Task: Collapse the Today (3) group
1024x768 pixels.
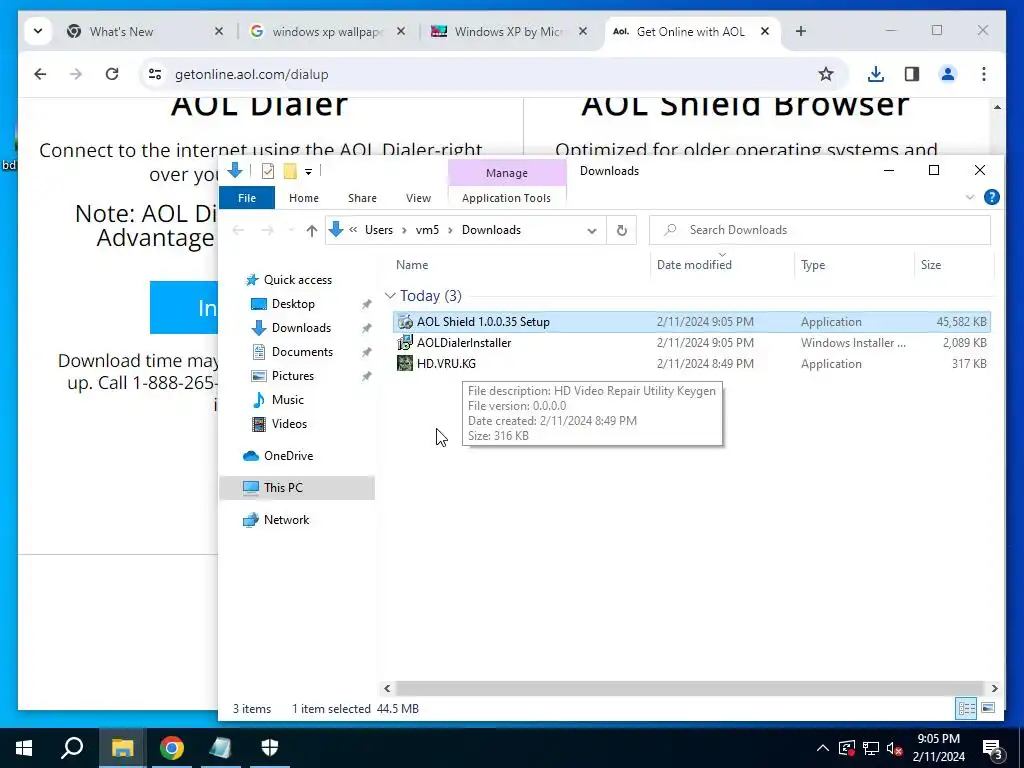Action: tap(391, 296)
